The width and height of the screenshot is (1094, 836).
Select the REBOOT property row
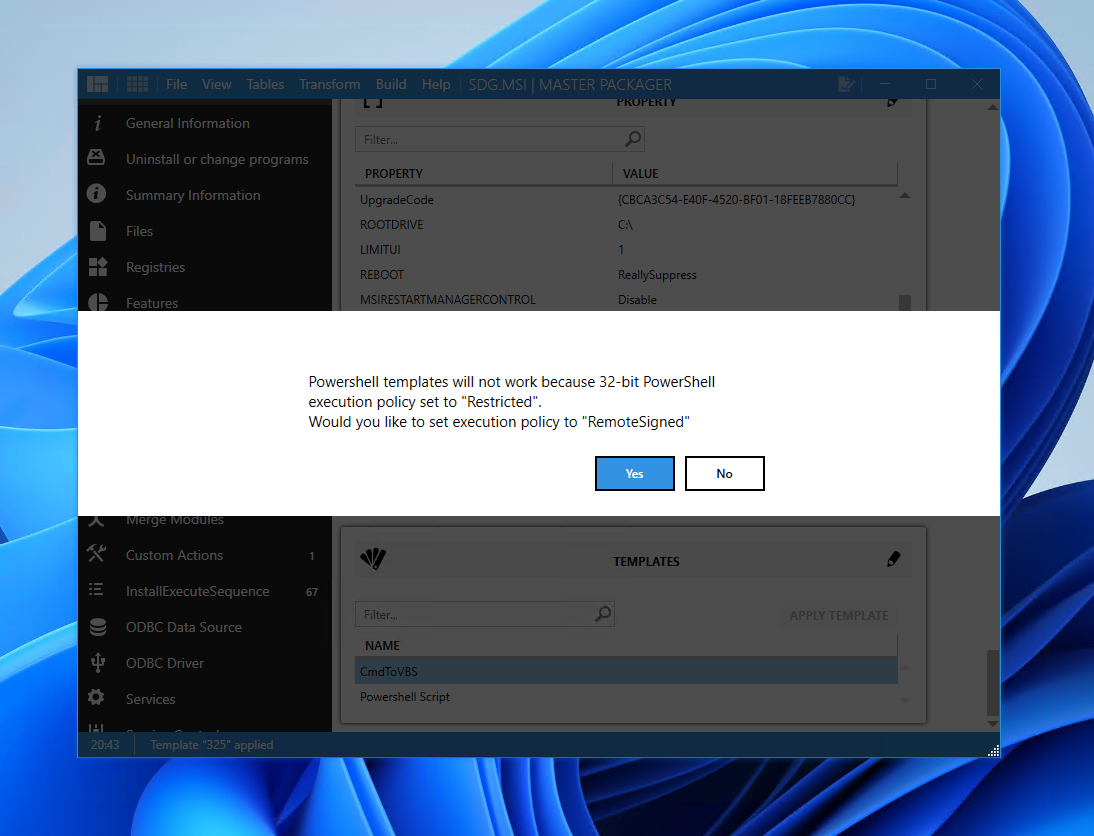coord(626,275)
